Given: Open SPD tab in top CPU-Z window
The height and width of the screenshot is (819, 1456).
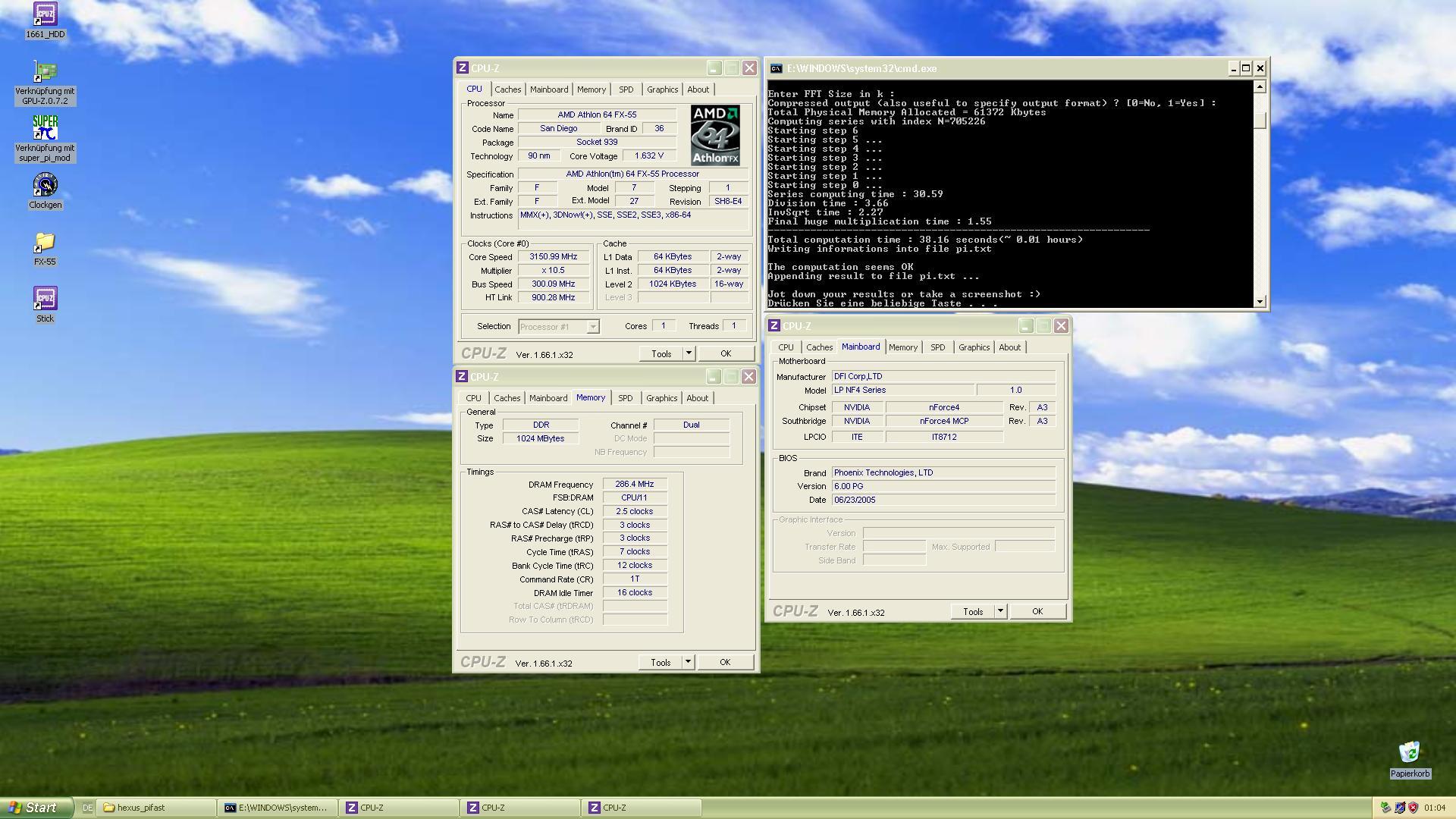Looking at the screenshot, I should pyautogui.click(x=626, y=89).
